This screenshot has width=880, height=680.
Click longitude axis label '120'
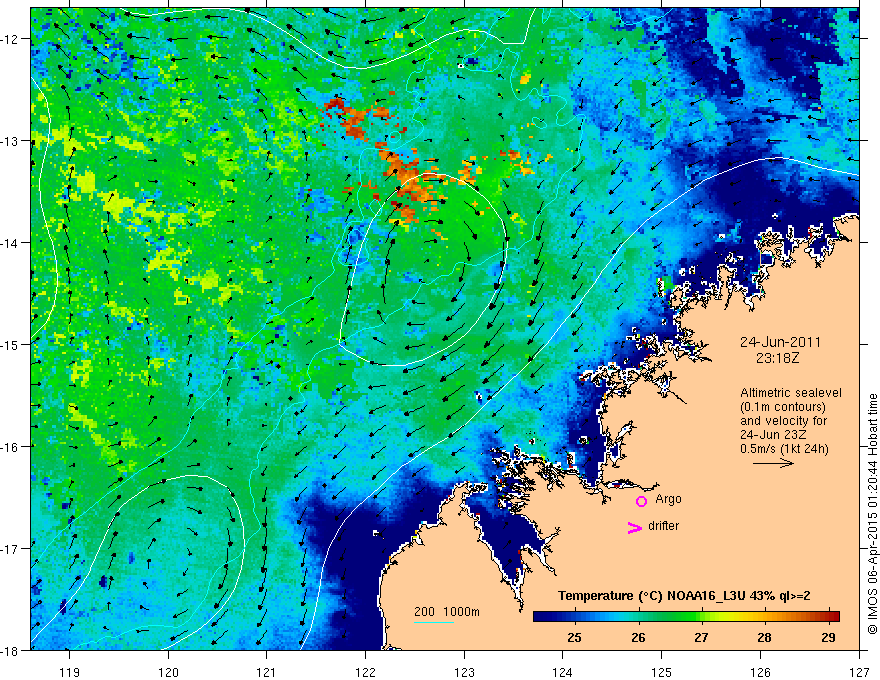[168, 672]
